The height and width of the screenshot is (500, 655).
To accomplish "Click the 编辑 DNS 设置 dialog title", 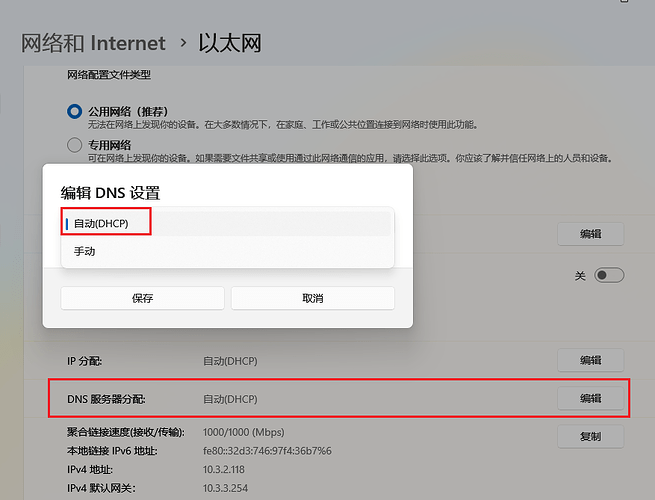I will [x=110, y=192].
